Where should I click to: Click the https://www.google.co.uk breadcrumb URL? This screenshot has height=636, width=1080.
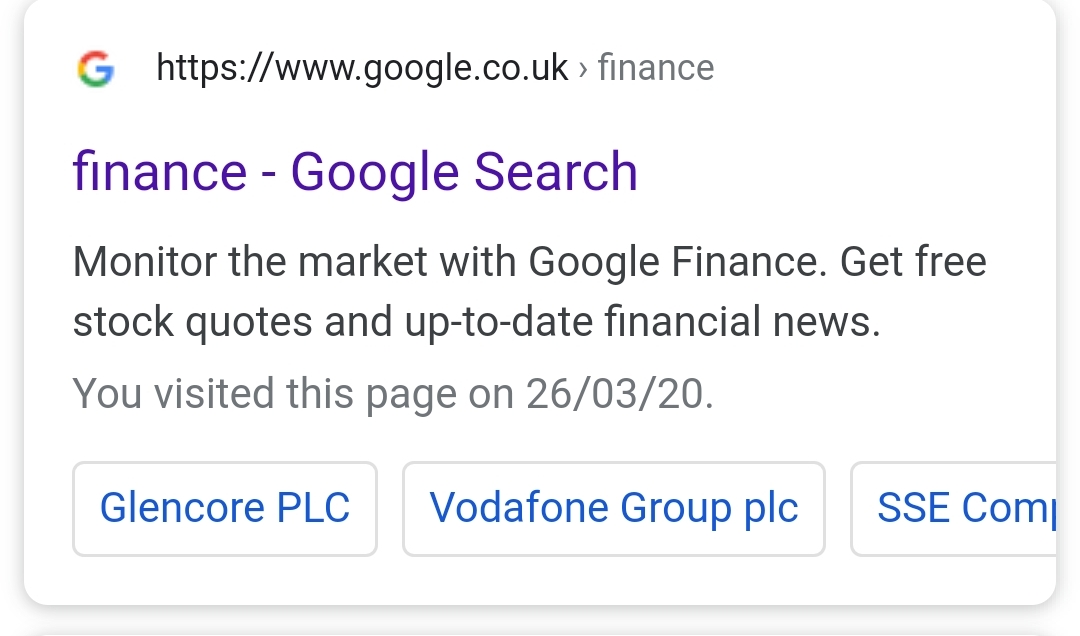pyautogui.click(x=363, y=67)
